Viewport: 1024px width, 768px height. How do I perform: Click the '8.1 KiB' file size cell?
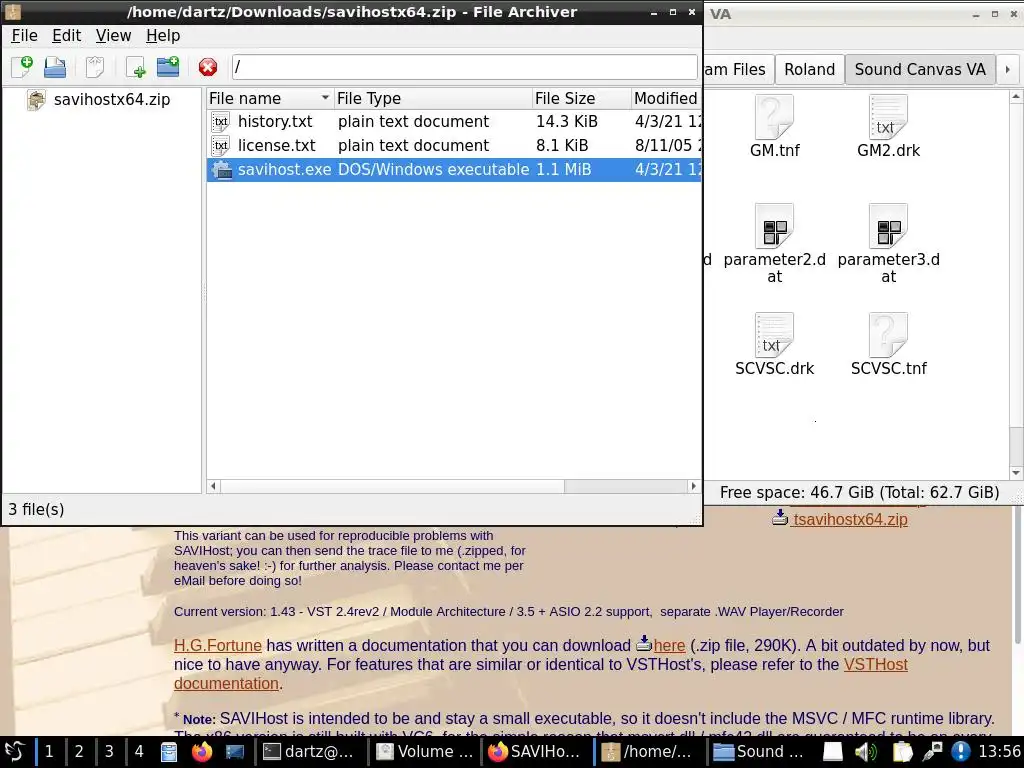(562, 145)
